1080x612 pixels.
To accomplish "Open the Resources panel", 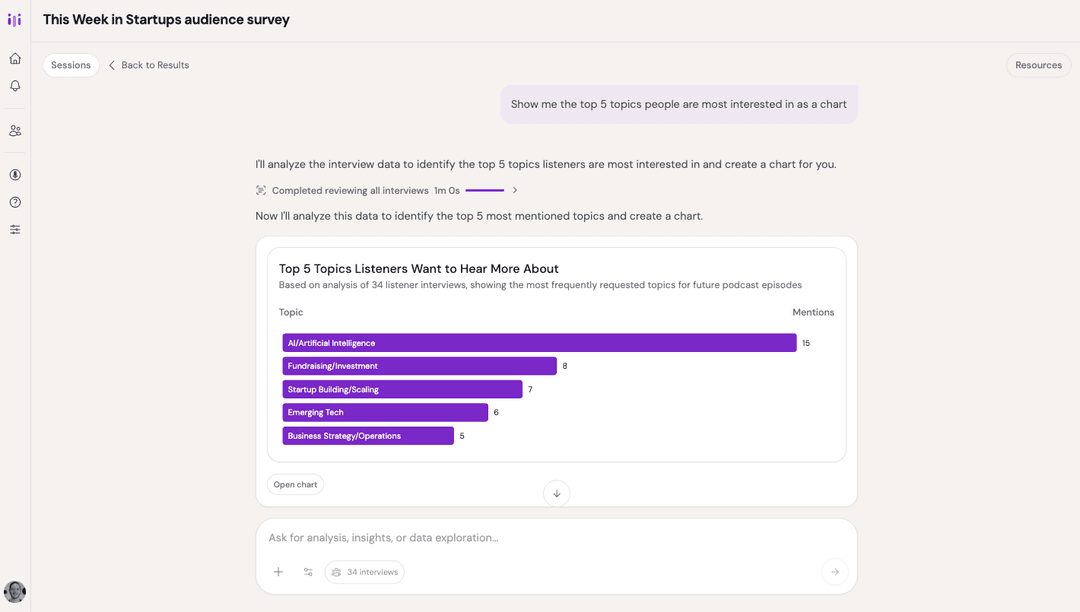I will [1038, 65].
